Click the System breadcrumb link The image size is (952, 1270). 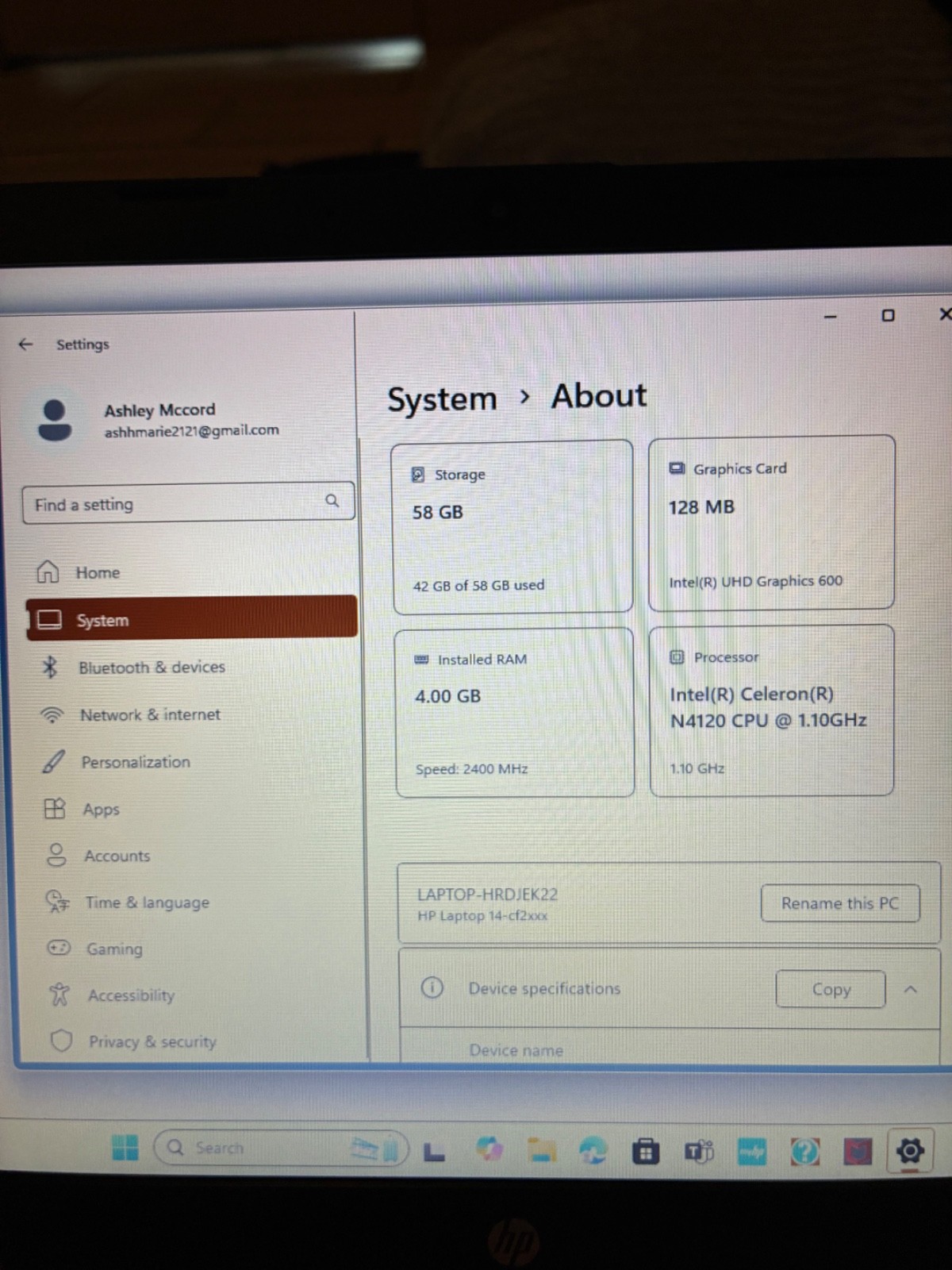click(442, 399)
